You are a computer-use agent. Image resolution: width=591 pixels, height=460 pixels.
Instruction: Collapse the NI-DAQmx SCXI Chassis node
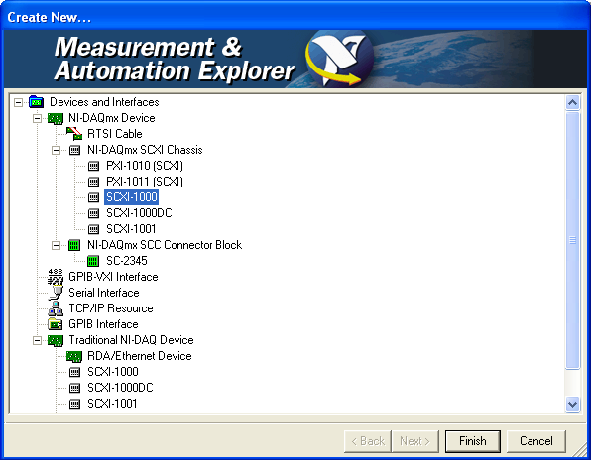[56, 150]
